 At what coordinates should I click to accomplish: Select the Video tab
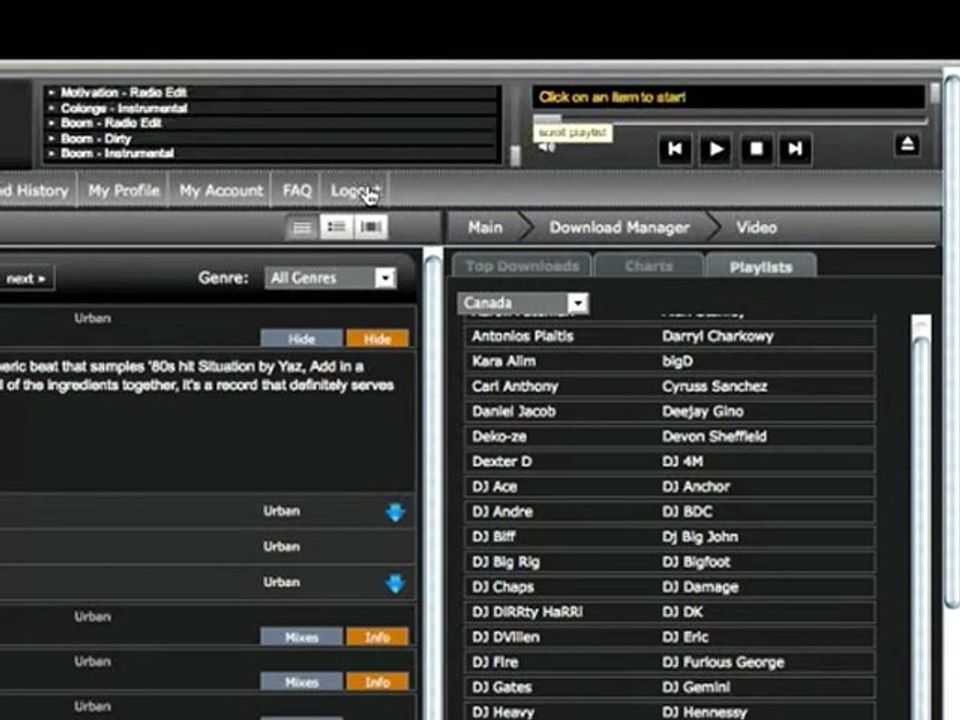[x=757, y=227]
